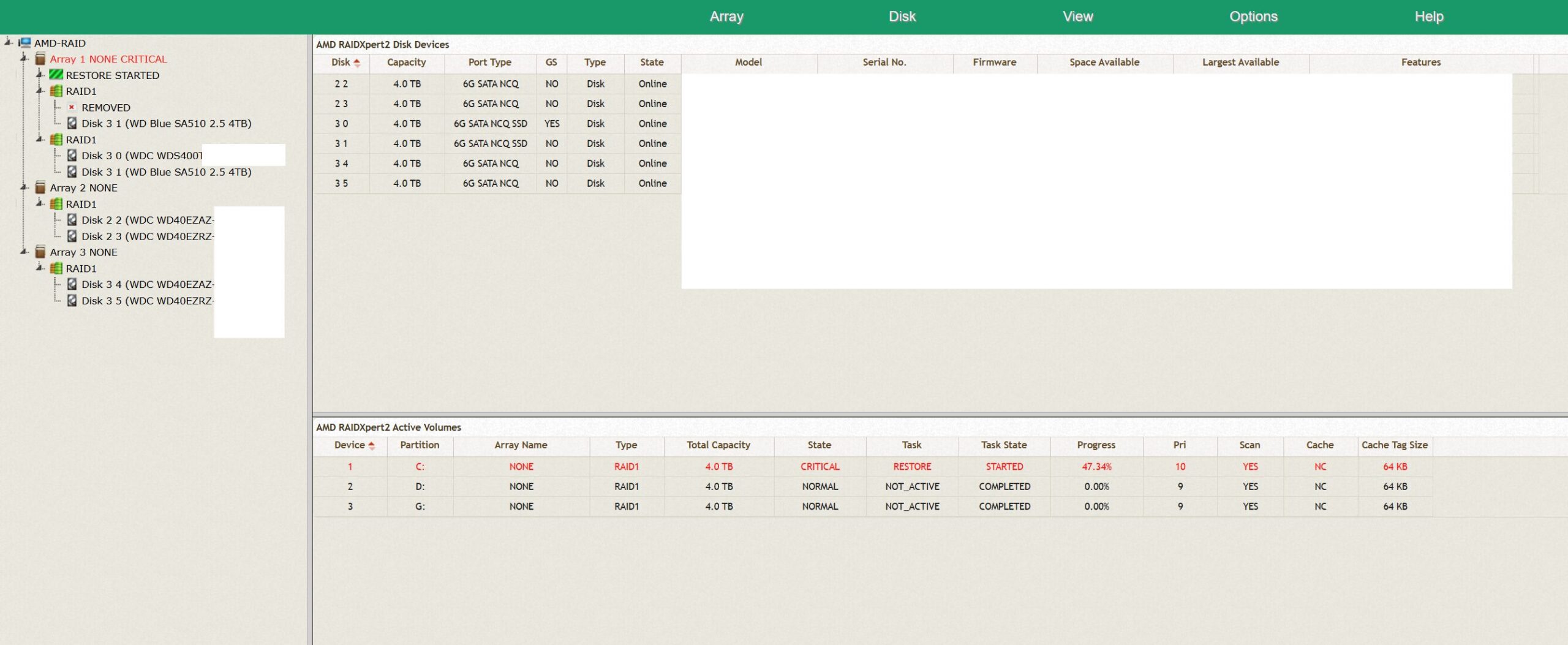Sort disk devices by Capacity column

pyautogui.click(x=406, y=62)
